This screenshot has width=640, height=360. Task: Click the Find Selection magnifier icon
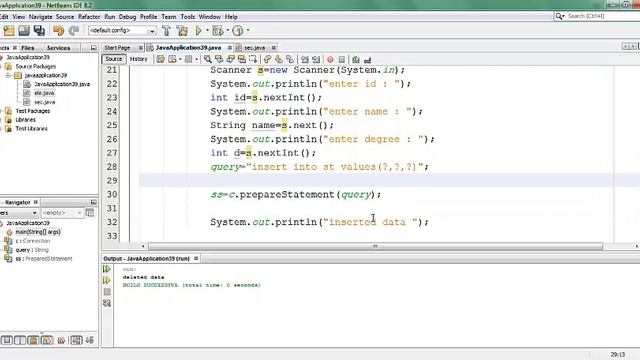click(208, 60)
